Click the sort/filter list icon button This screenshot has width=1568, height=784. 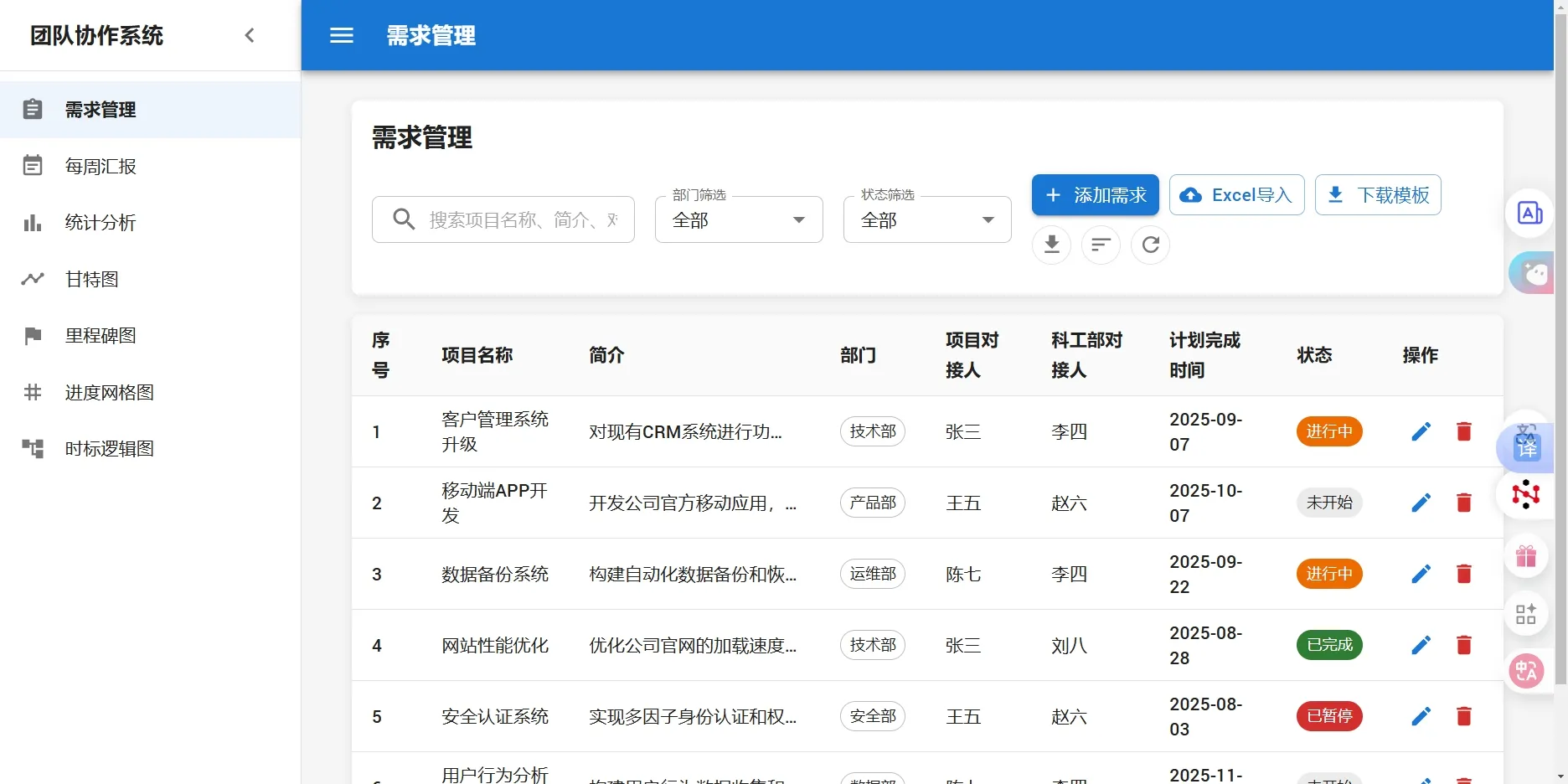pyautogui.click(x=1101, y=245)
